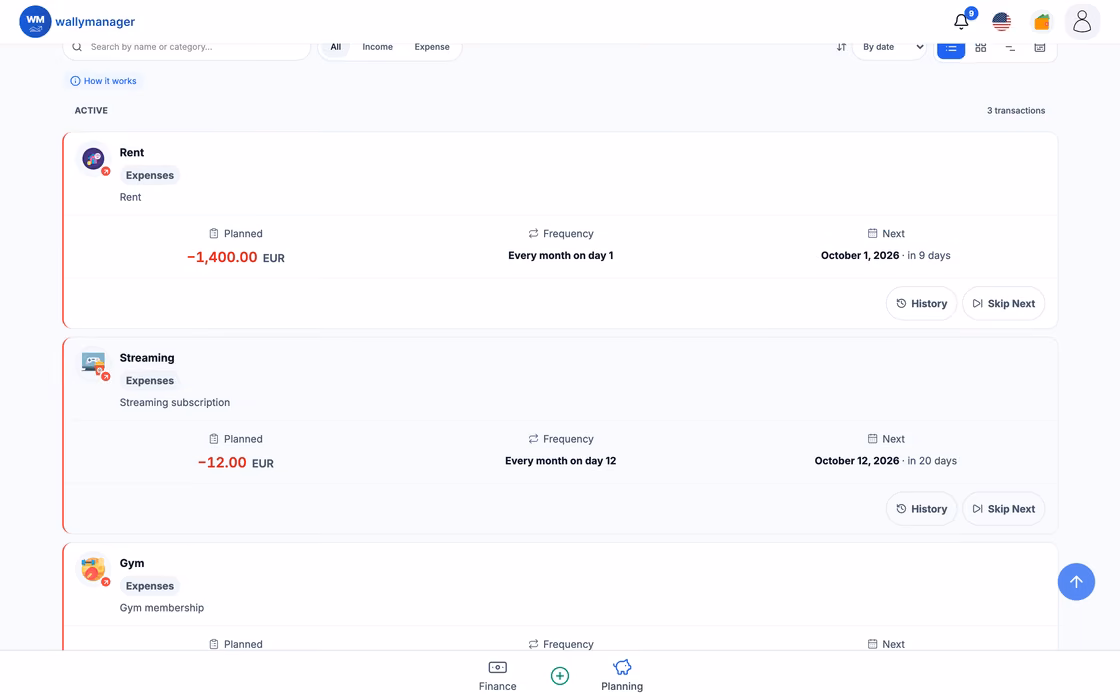This screenshot has height=700, width=1120.
Task: Open the user profile avatar
Action: point(1082,21)
